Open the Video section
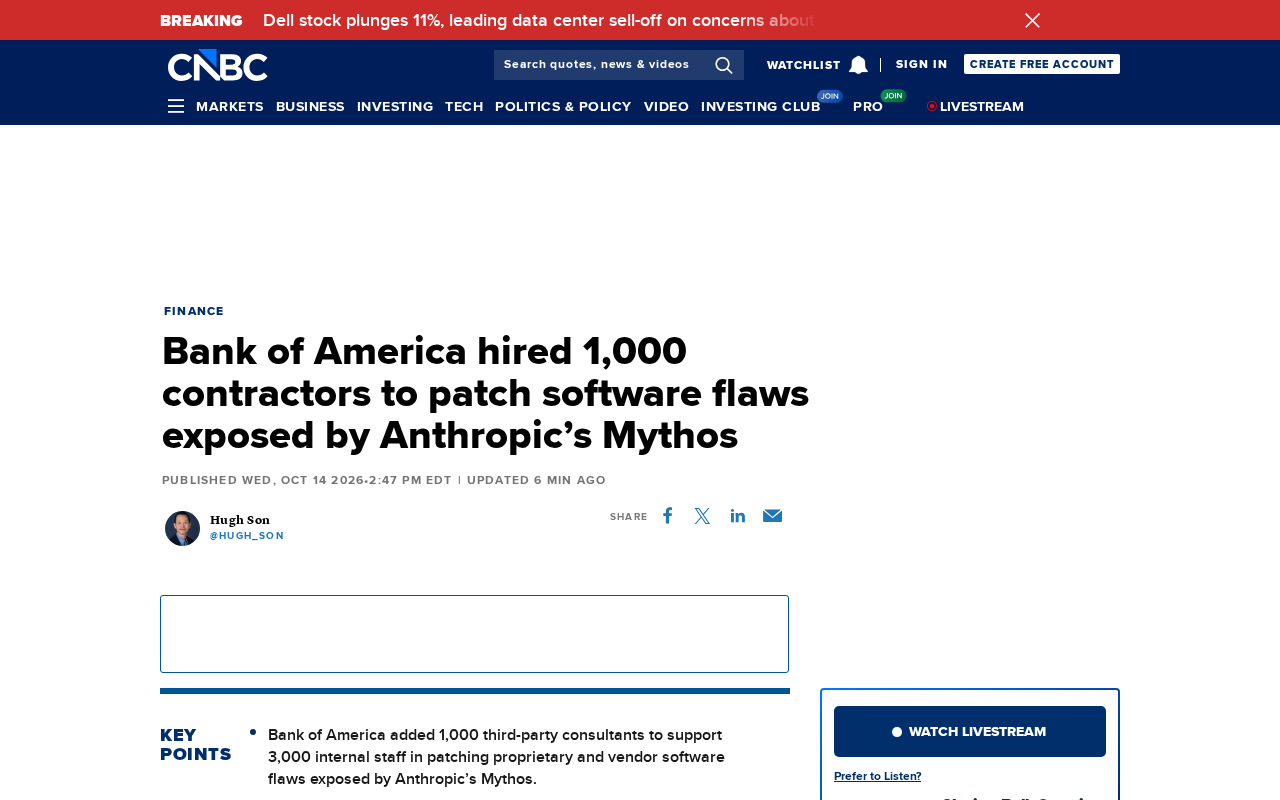This screenshot has height=800, width=1280. coord(666,107)
